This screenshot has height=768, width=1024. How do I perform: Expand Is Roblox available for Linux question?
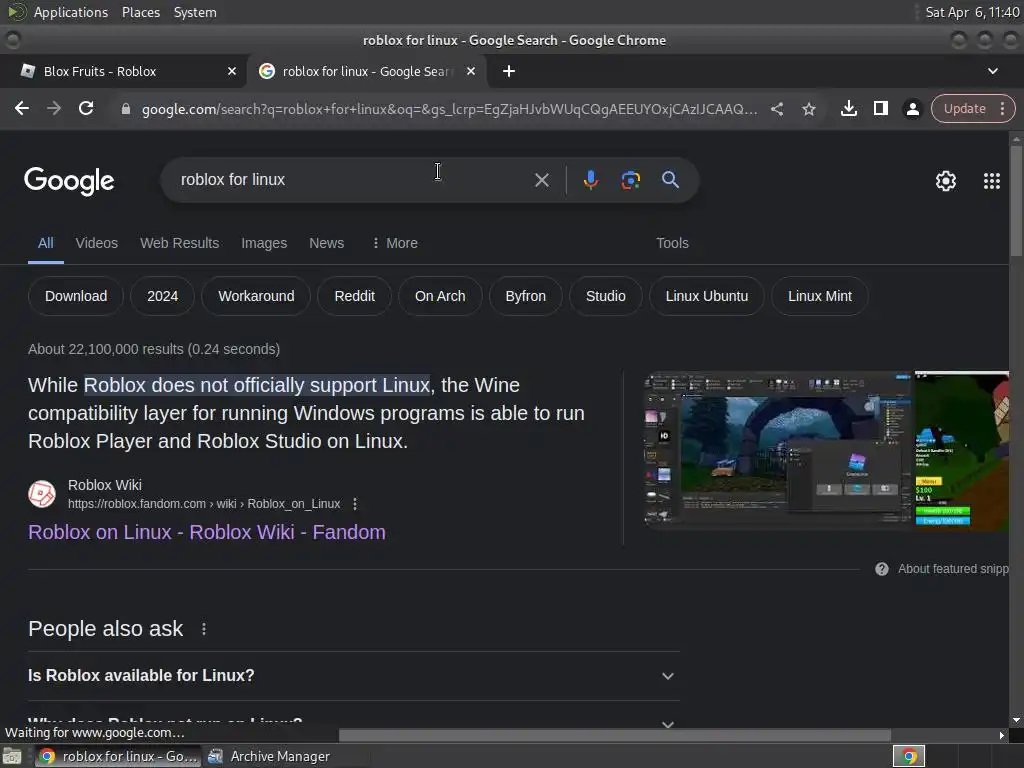(353, 676)
